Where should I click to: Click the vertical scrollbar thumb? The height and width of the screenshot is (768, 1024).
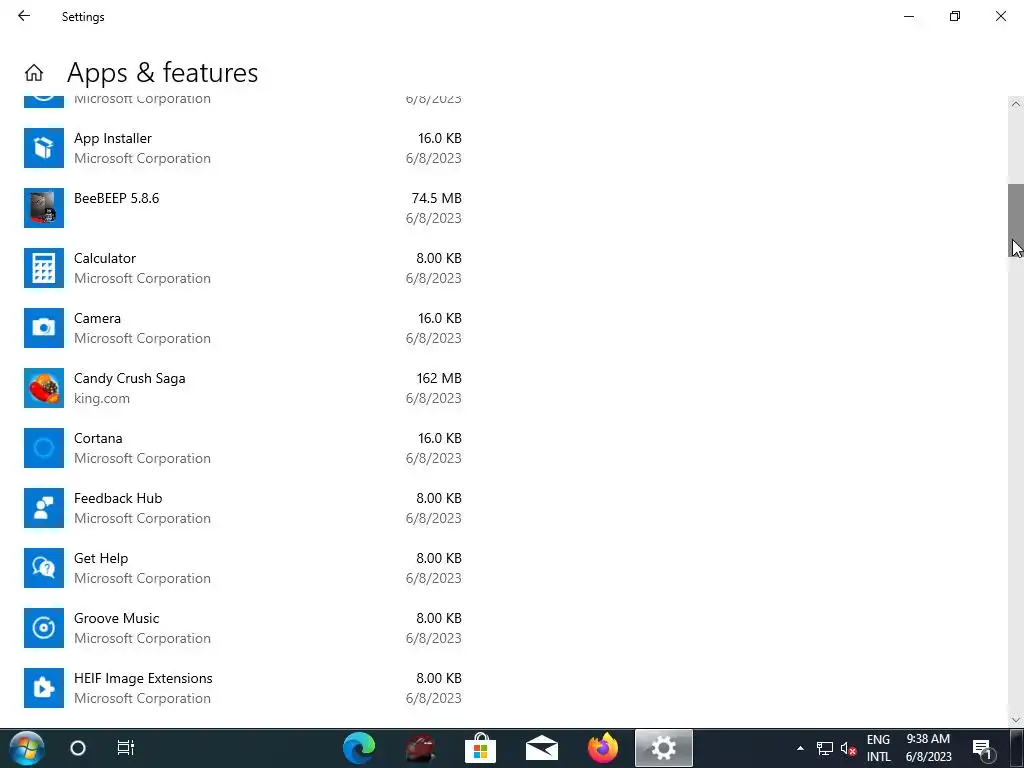pos(1016,221)
